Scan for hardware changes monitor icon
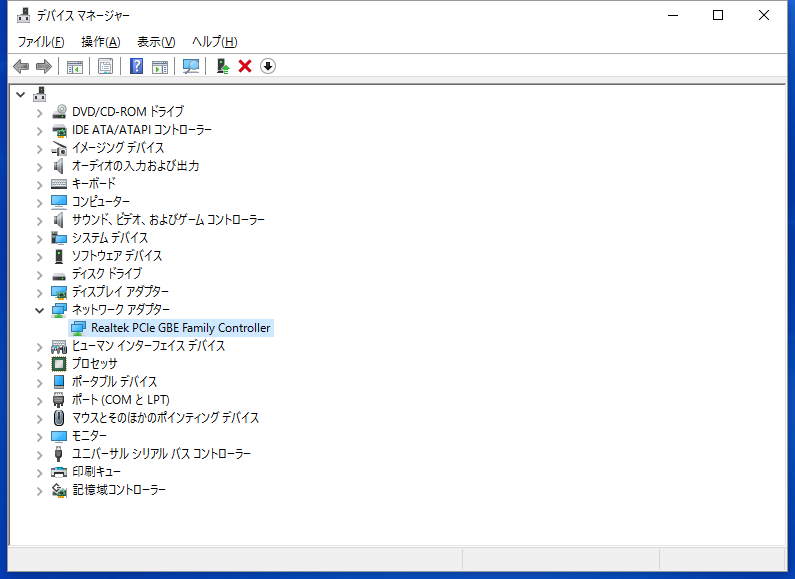 coord(191,66)
